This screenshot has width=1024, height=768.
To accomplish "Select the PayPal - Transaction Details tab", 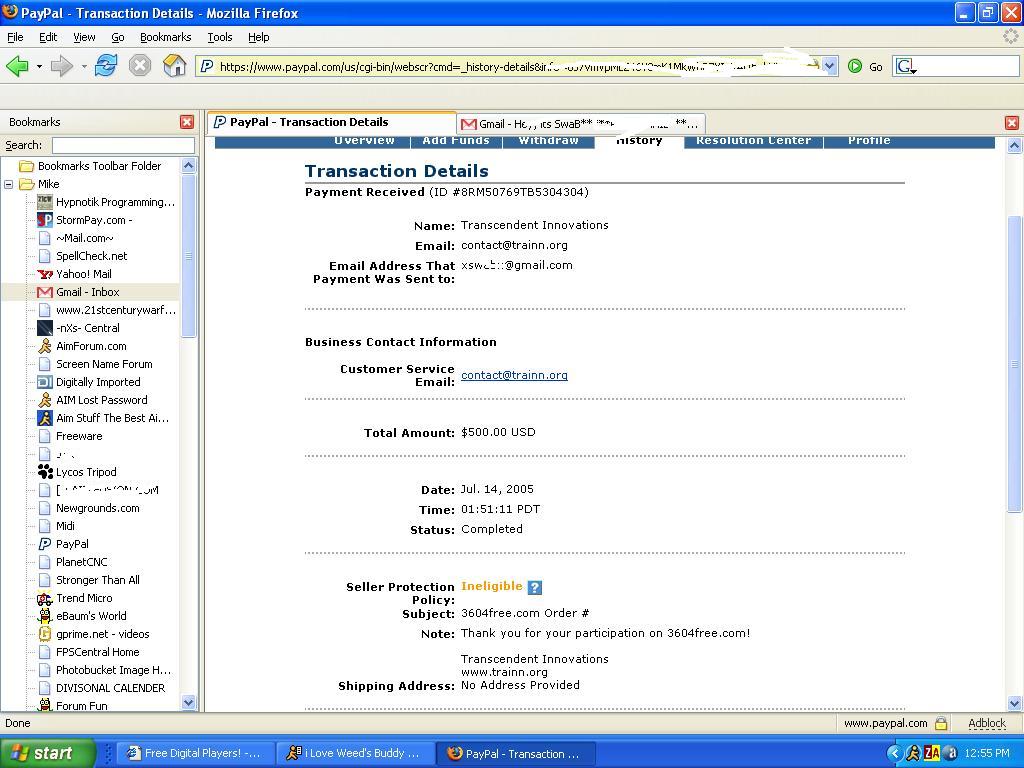I will pos(332,122).
